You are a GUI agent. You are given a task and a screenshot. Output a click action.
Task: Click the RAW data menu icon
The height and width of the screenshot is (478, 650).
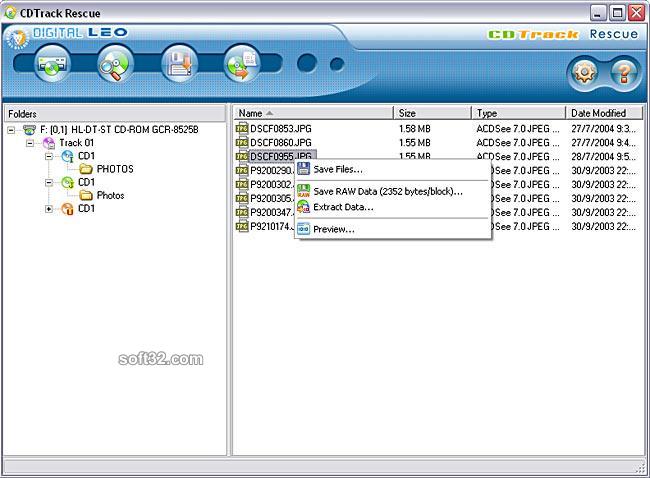tap(304, 191)
